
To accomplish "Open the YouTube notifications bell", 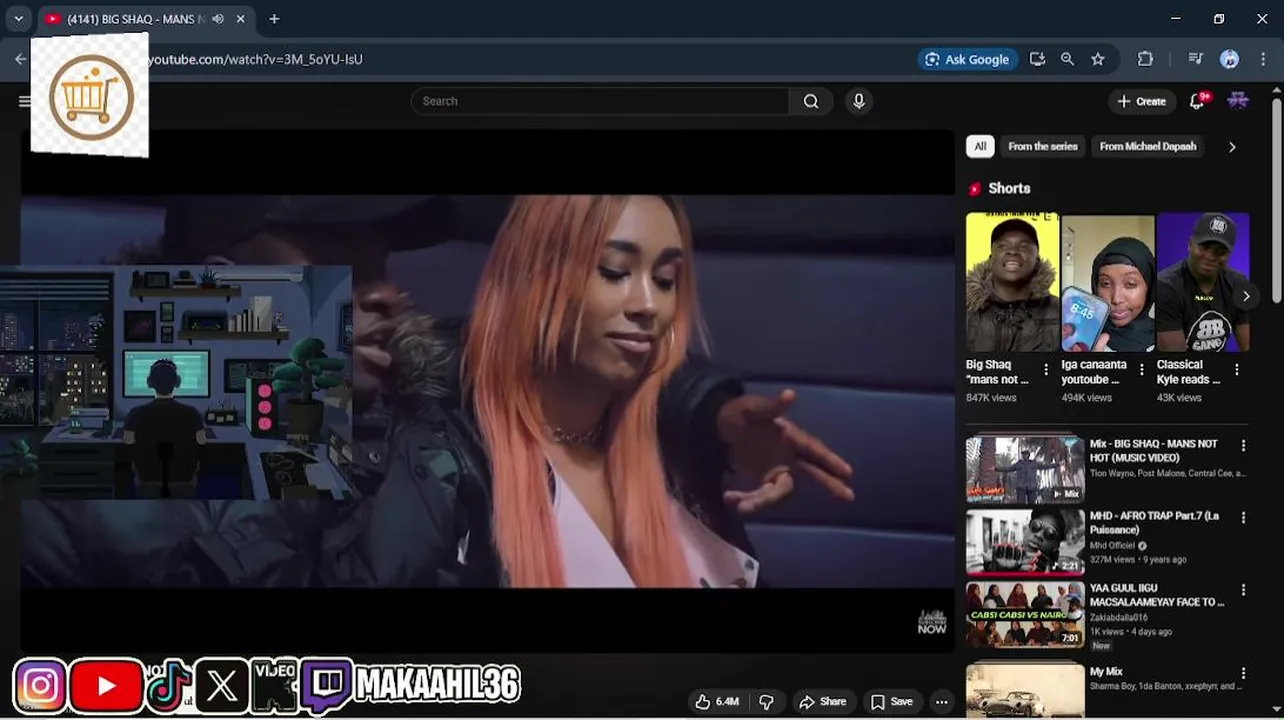I will click(1198, 101).
